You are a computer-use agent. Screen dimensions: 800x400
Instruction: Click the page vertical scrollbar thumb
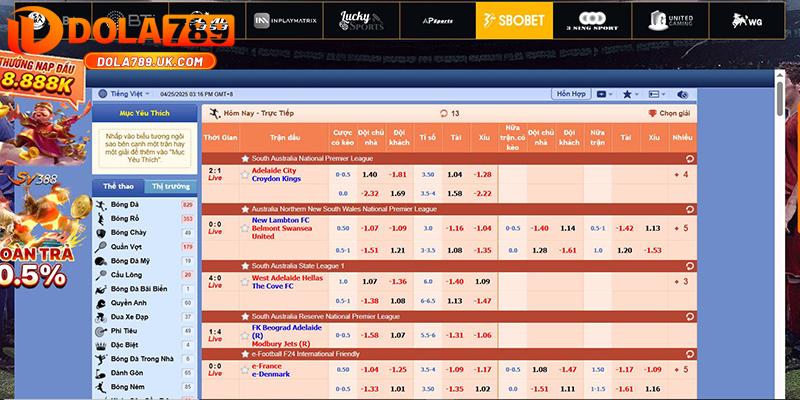coord(780,97)
